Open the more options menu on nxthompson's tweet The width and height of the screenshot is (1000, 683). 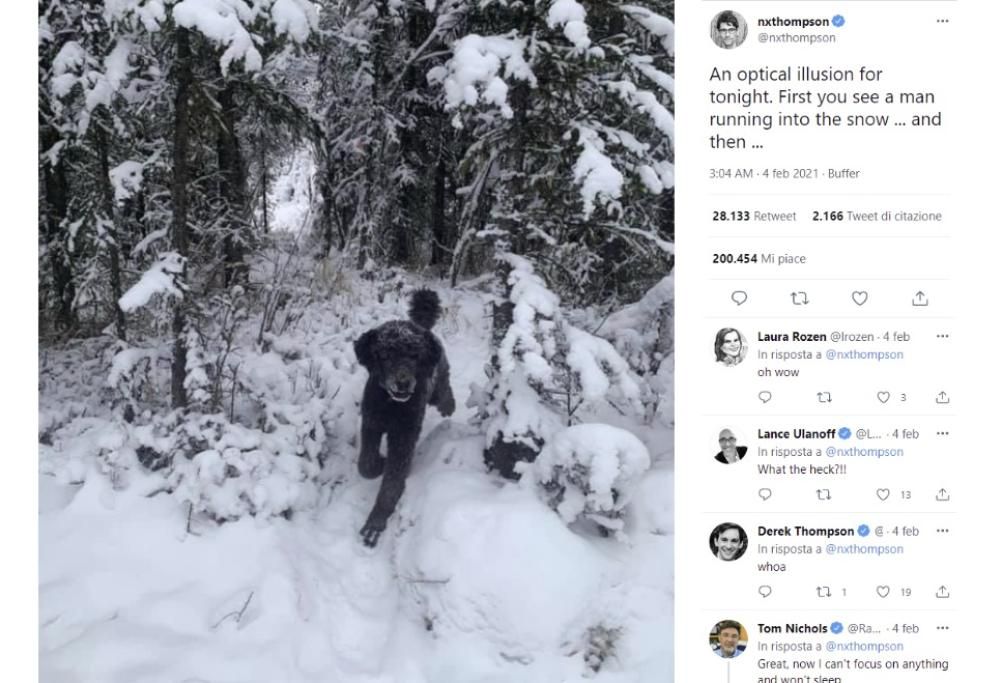pyautogui.click(x=942, y=21)
